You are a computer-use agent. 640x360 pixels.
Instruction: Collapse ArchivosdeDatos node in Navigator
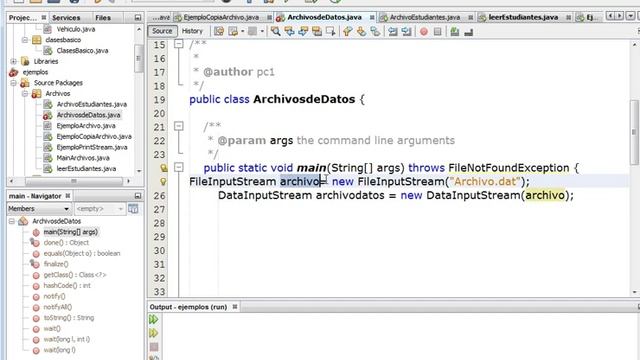coord(12,221)
